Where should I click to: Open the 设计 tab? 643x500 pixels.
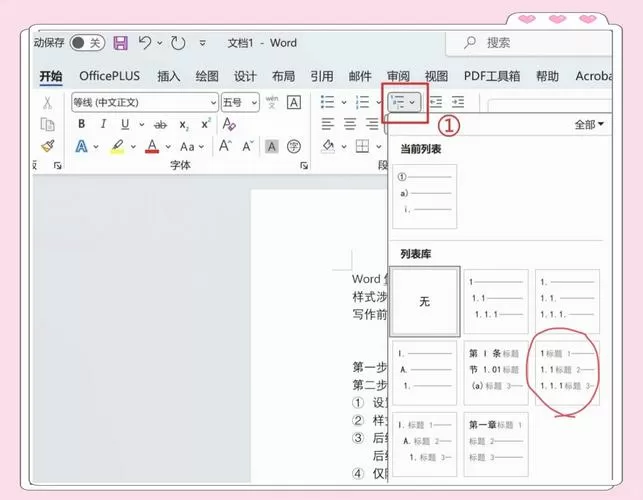coord(245,76)
